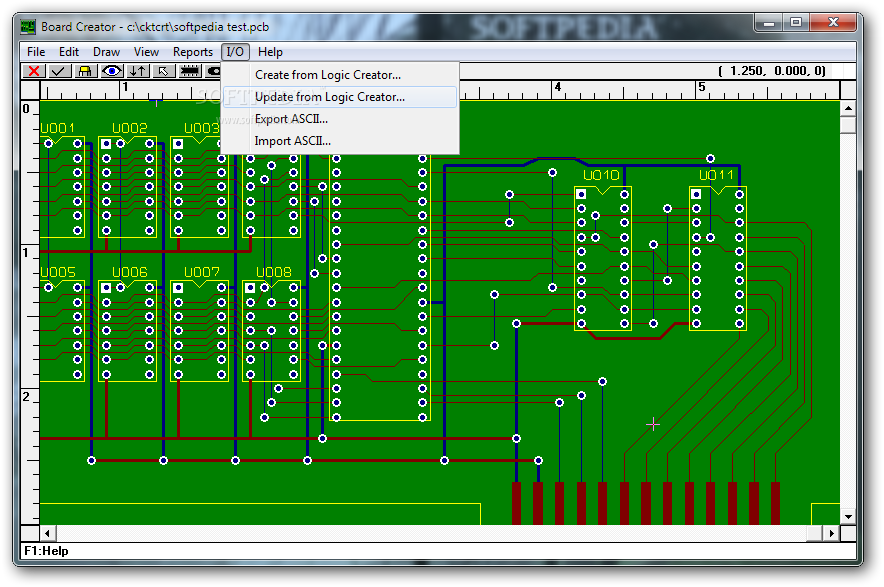
Task: Choose Create from Logic Creator...
Action: coord(340,75)
